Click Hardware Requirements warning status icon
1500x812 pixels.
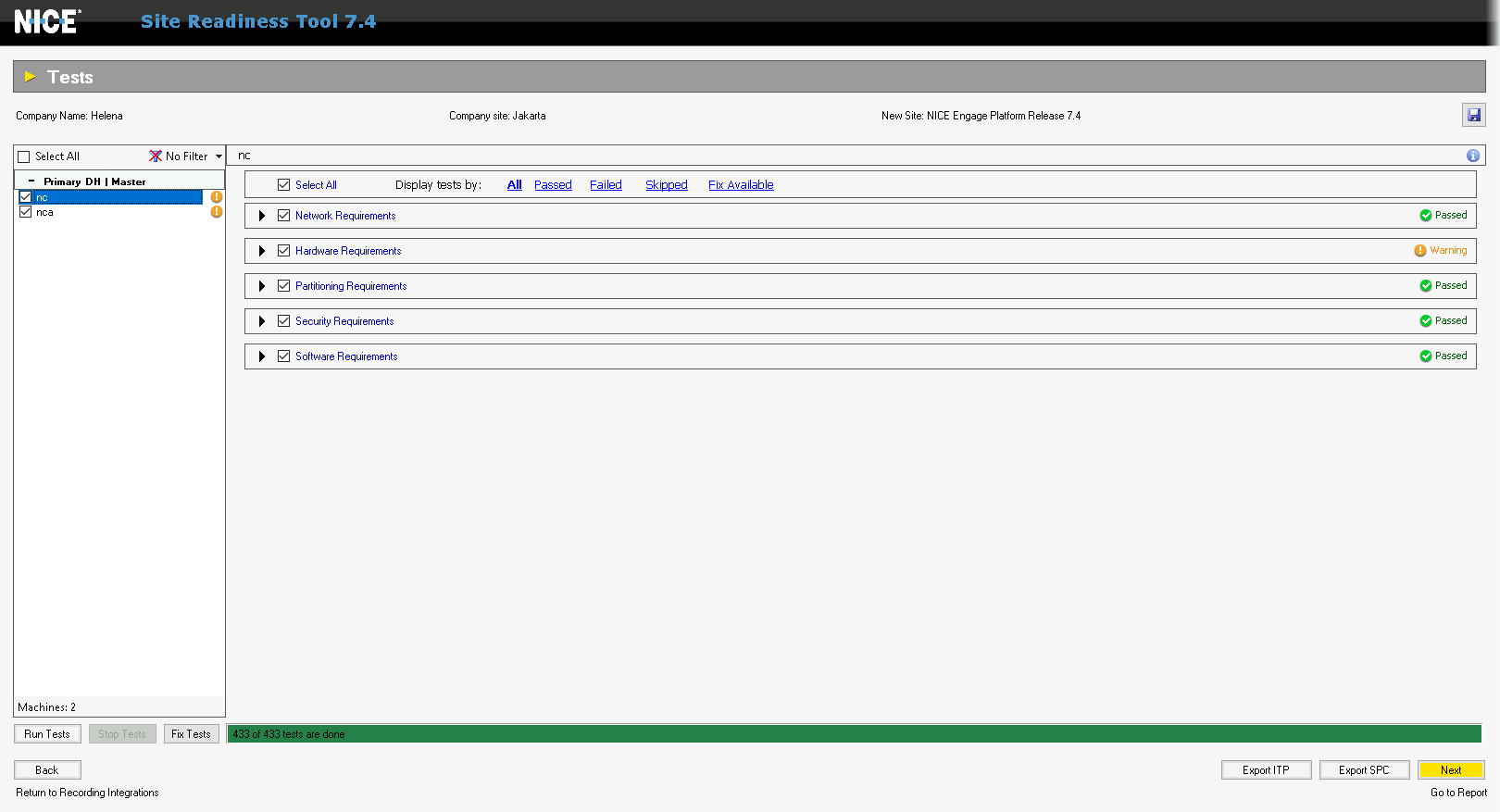point(1419,251)
